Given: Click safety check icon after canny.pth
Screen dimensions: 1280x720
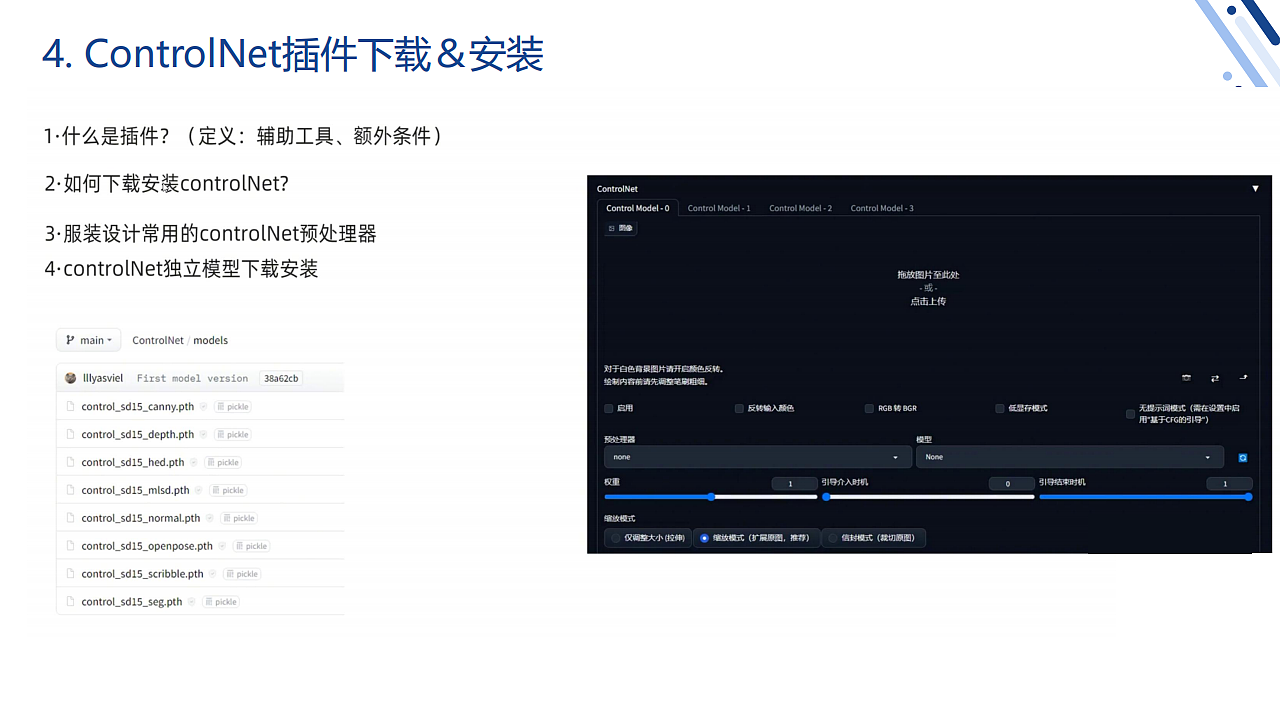Looking at the screenshot, I should click(203, 407).
